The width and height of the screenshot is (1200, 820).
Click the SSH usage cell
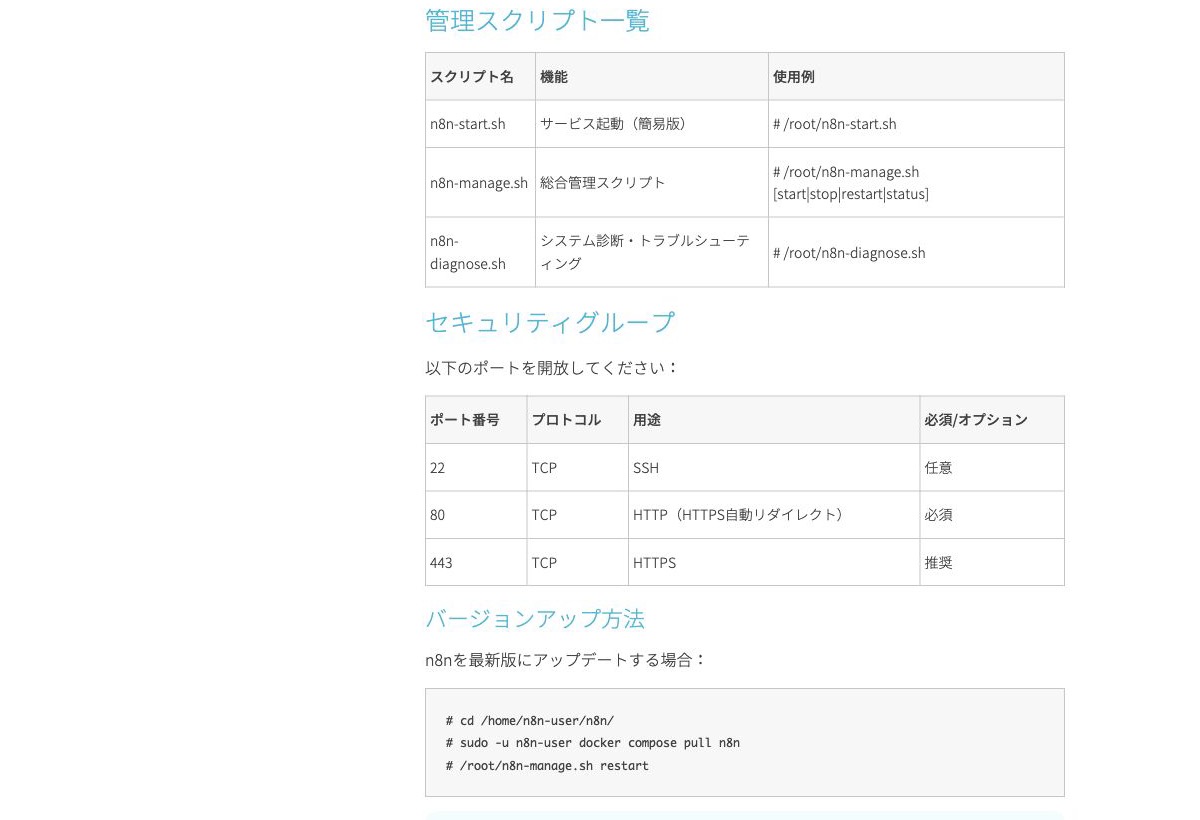click(774, 467)
